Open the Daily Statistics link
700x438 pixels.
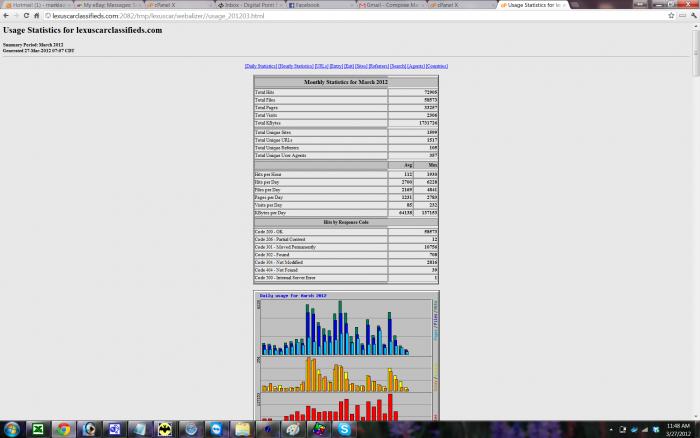(x=261, y=66)
